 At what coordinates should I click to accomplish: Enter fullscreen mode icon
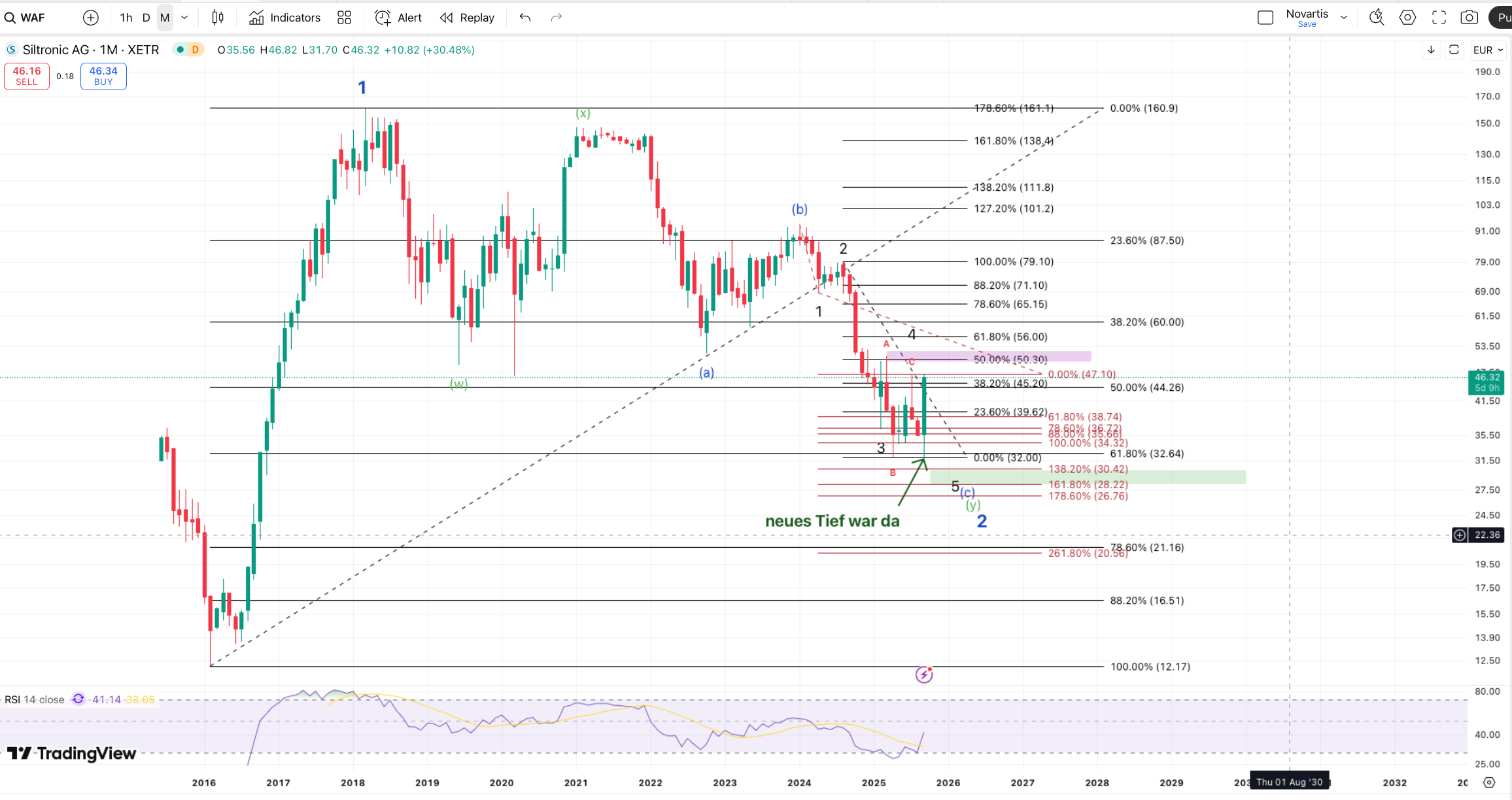click(1439, 18)
